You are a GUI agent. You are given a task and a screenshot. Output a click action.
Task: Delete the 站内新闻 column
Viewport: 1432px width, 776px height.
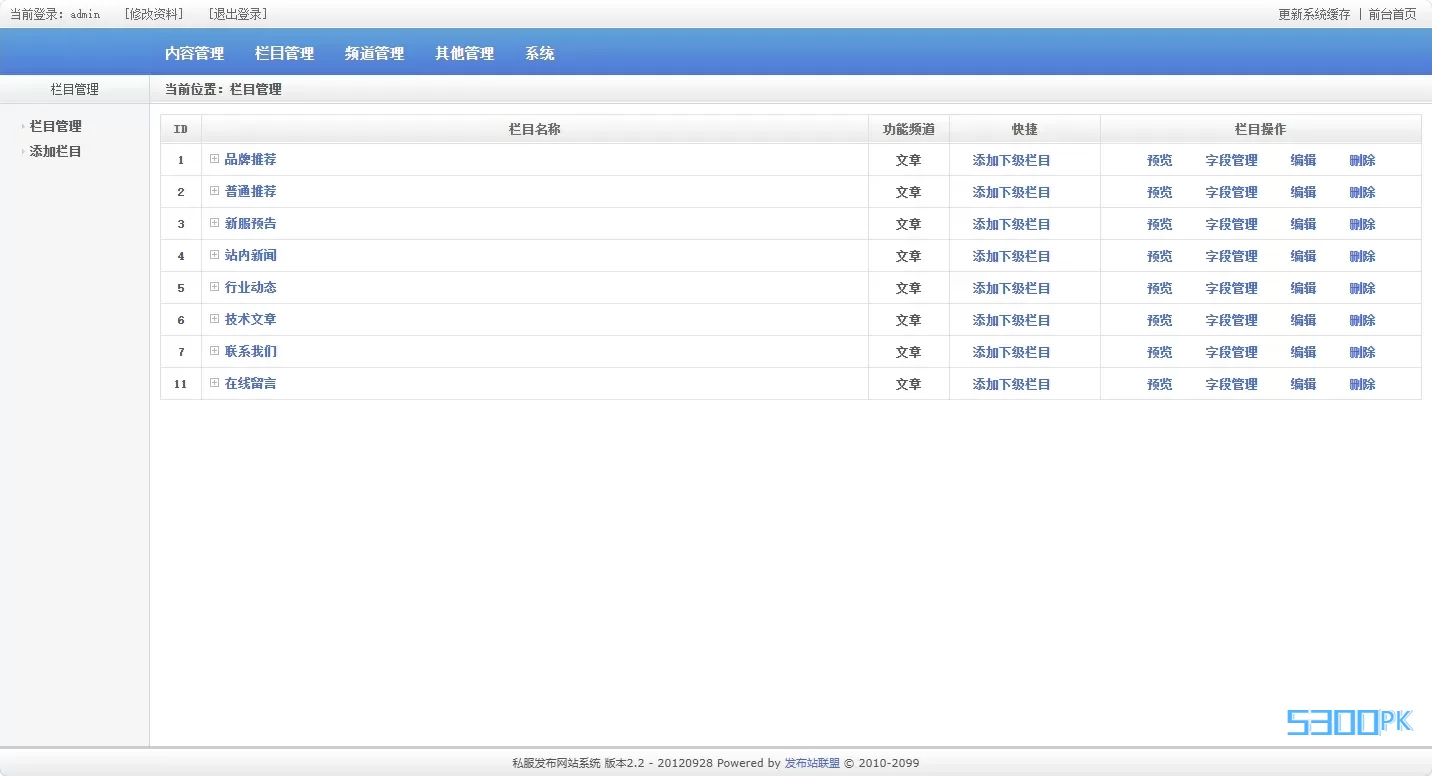(1362, 256)
